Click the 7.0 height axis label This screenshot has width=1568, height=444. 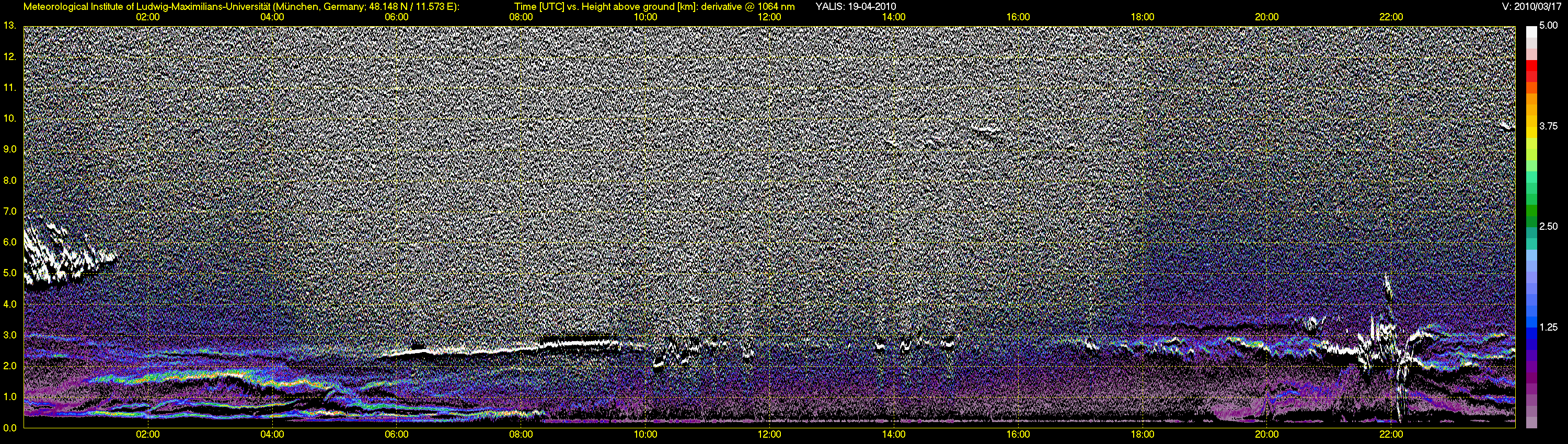click(10, 211)
